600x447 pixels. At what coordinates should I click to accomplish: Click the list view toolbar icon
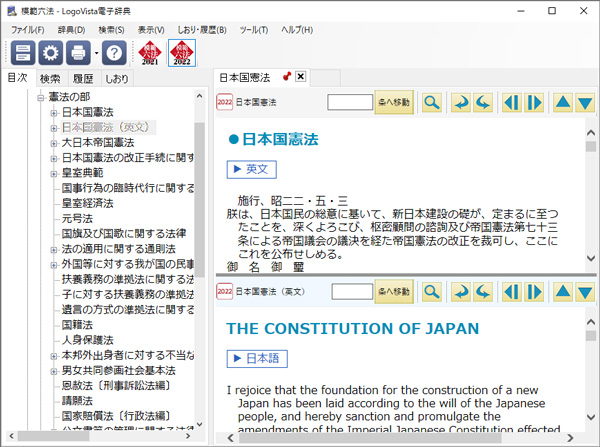[x=23, y=52]
